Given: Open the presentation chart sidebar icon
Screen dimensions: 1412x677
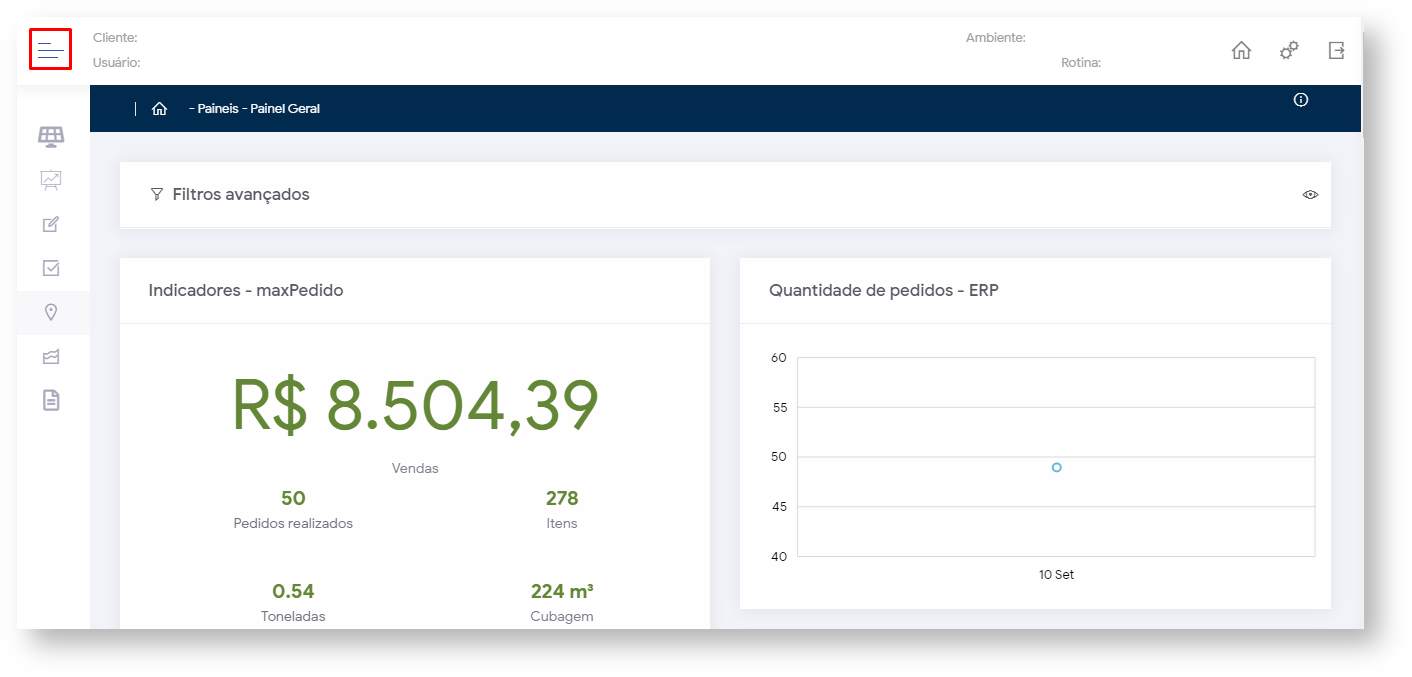Looking at the screenshot, I should 51,180.
